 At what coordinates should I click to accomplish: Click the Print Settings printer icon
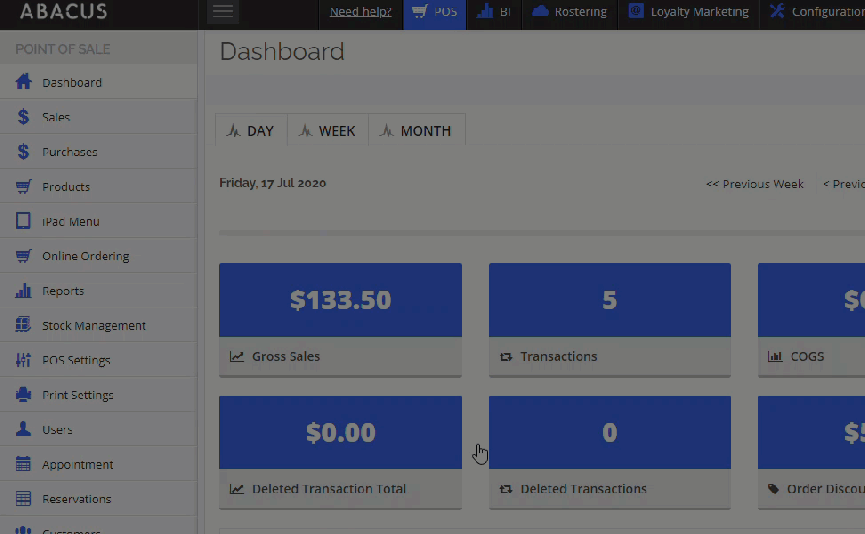coord(23,395)
